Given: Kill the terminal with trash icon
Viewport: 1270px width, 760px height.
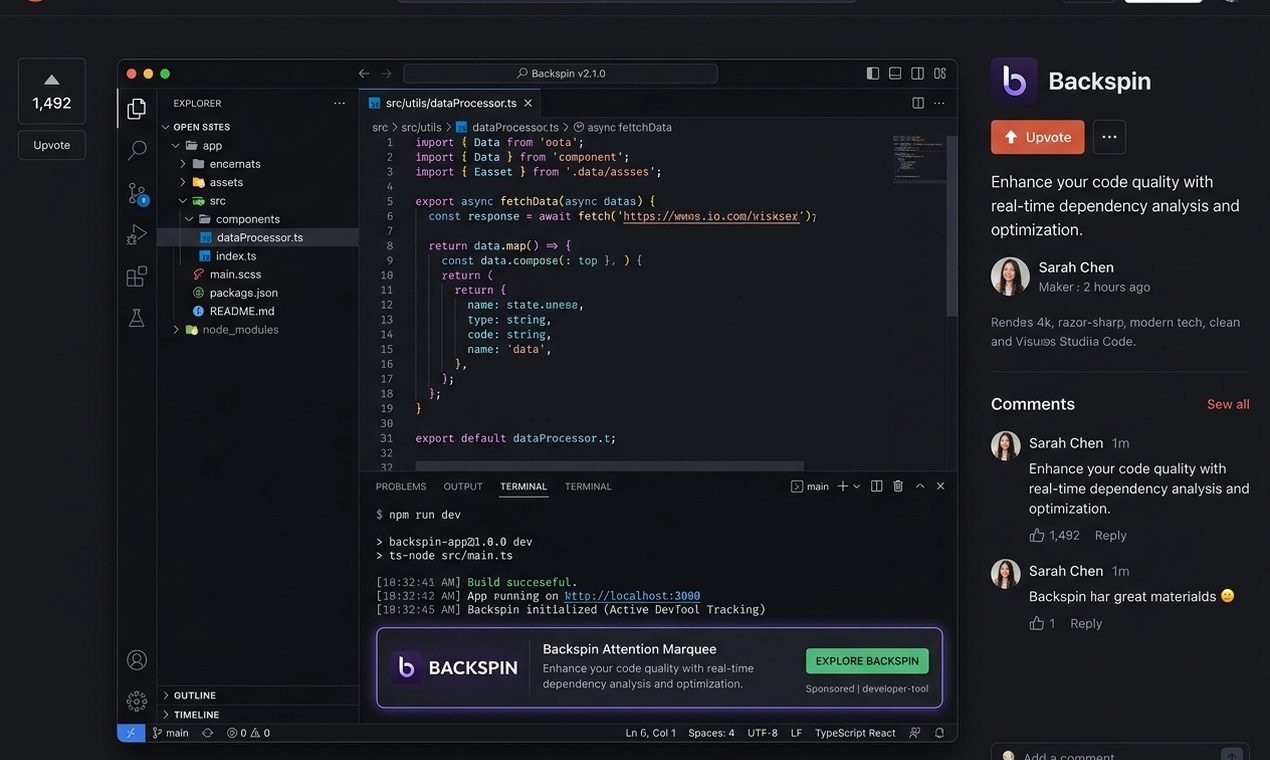Looking at the screenshot, I should pos(898,486).
